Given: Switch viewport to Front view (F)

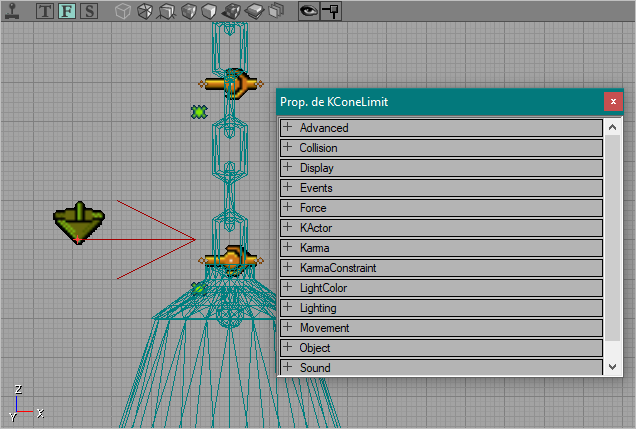Looking at the screenshot, I should [x=67, y=11].
